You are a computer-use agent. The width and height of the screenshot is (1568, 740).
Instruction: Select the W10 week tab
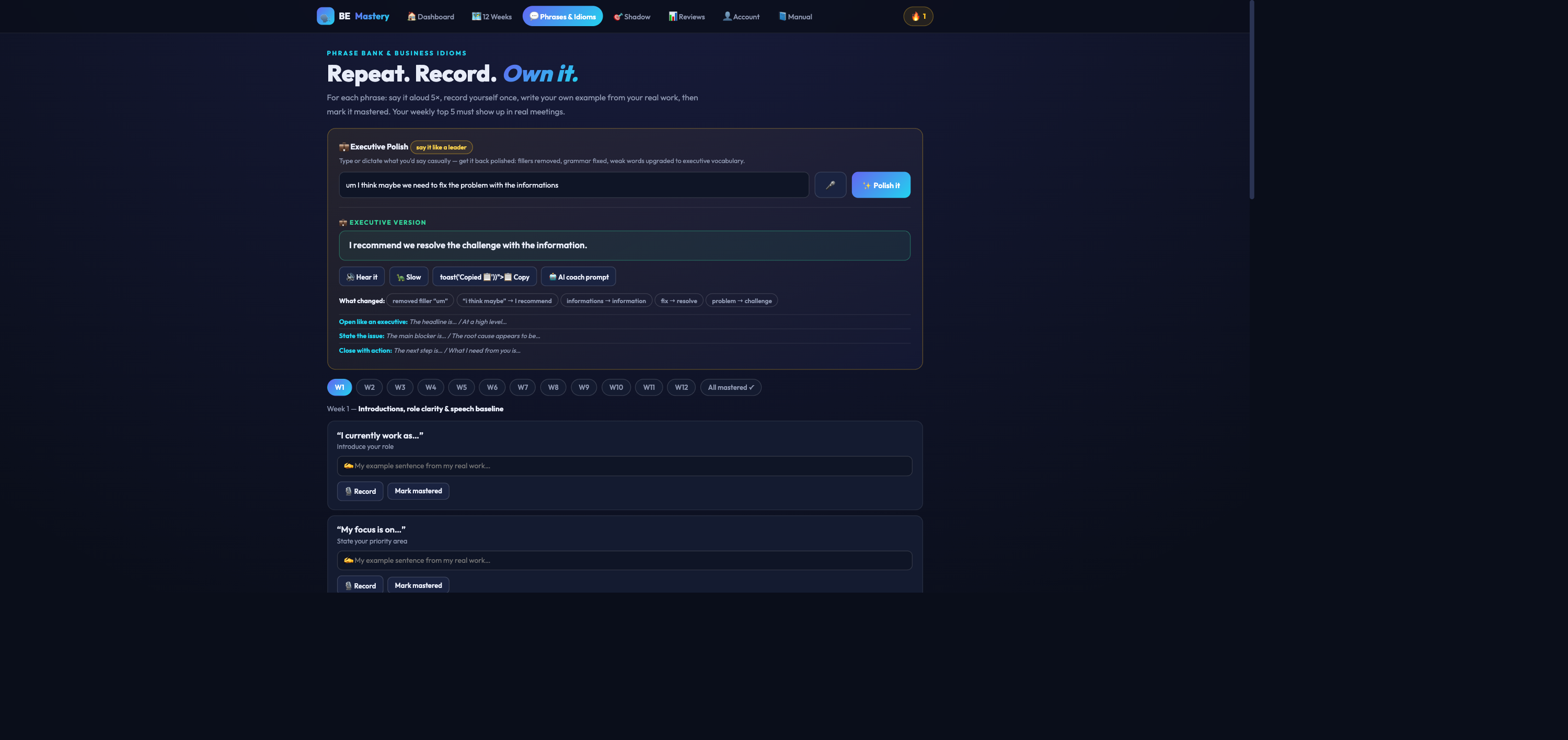tap(616, 388)
